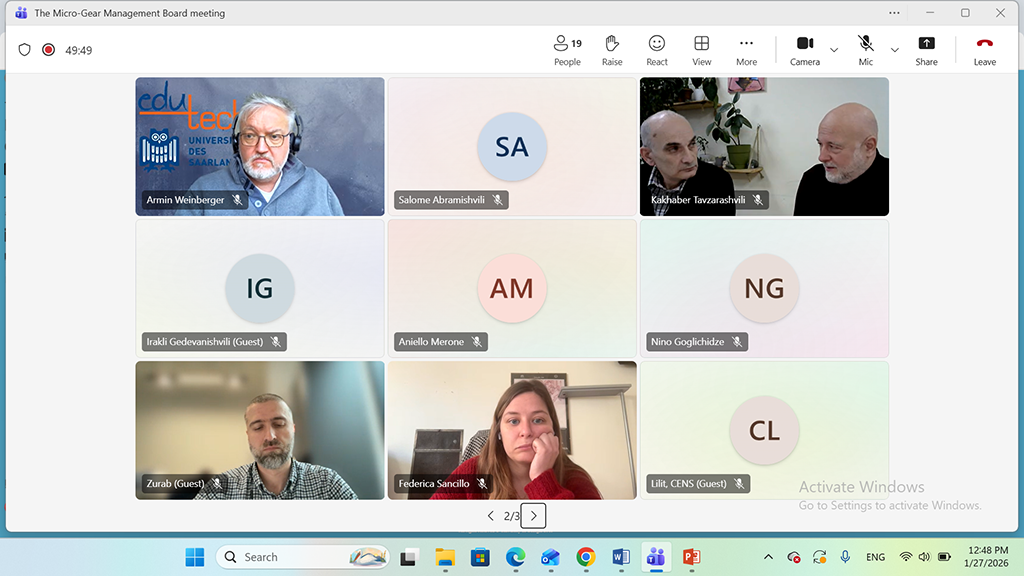Share your screen with Share icon
Image resolution: width=1024 pixels, height=576 pixels.
coord(926,49)
